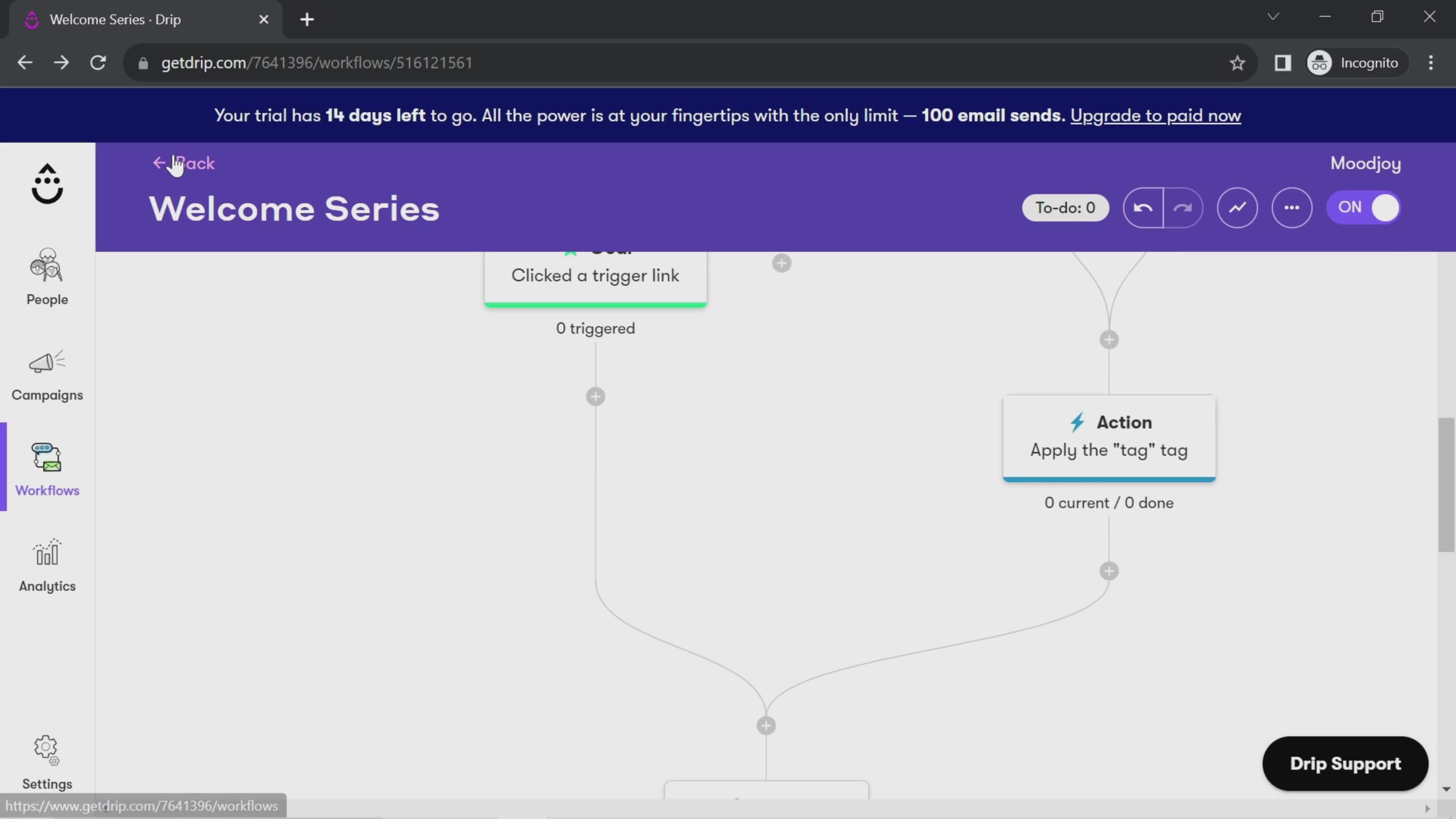Click the Drip Support button
Image resolution: width=1456 pixels, height=819 pixels.
coord(1345,763)
